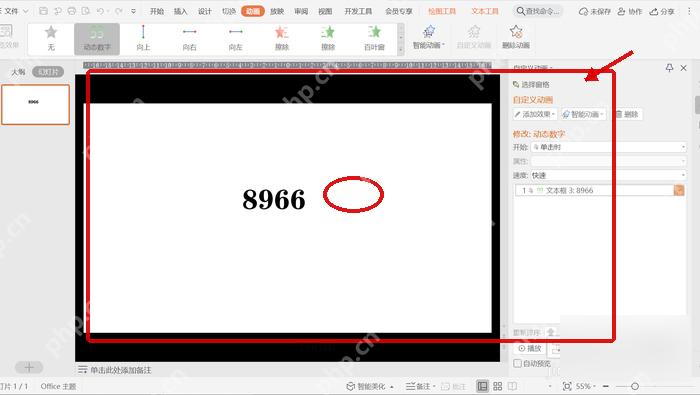Click the 添加效果 button
Screen dimensions: 700x395
tap(535, 114)
